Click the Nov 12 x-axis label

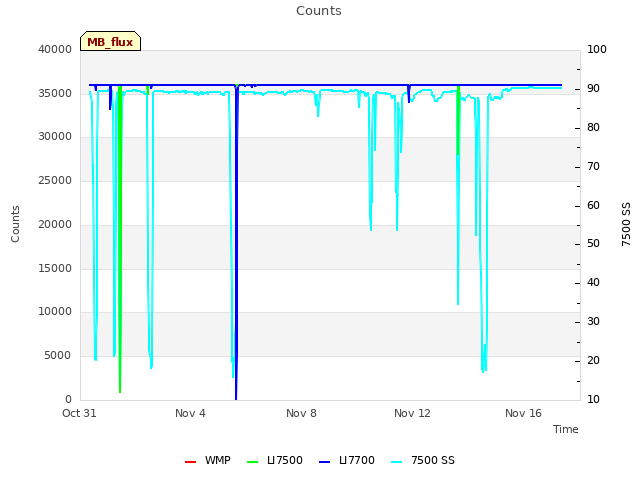(412, 413)
